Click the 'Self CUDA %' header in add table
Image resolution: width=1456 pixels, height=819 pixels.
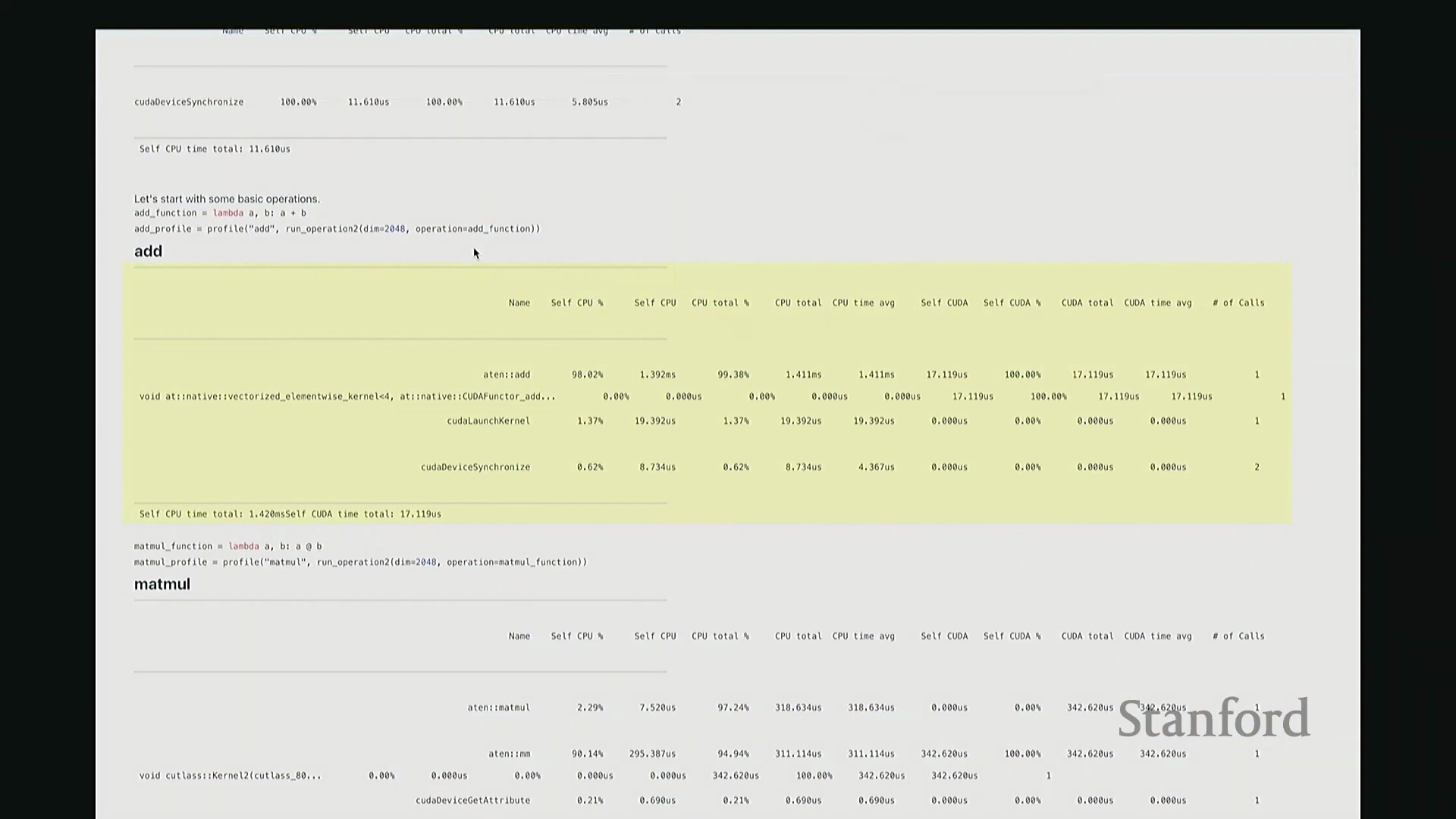[1012, 303]
